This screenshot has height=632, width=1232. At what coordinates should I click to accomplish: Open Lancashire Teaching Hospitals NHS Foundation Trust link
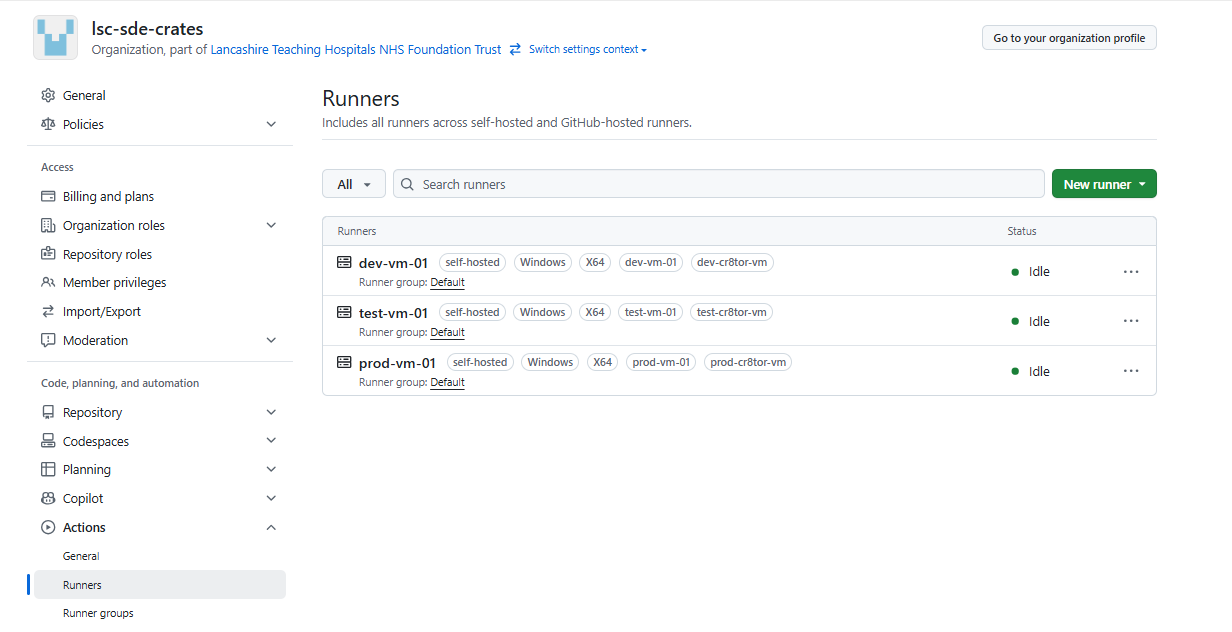[356, 49]
